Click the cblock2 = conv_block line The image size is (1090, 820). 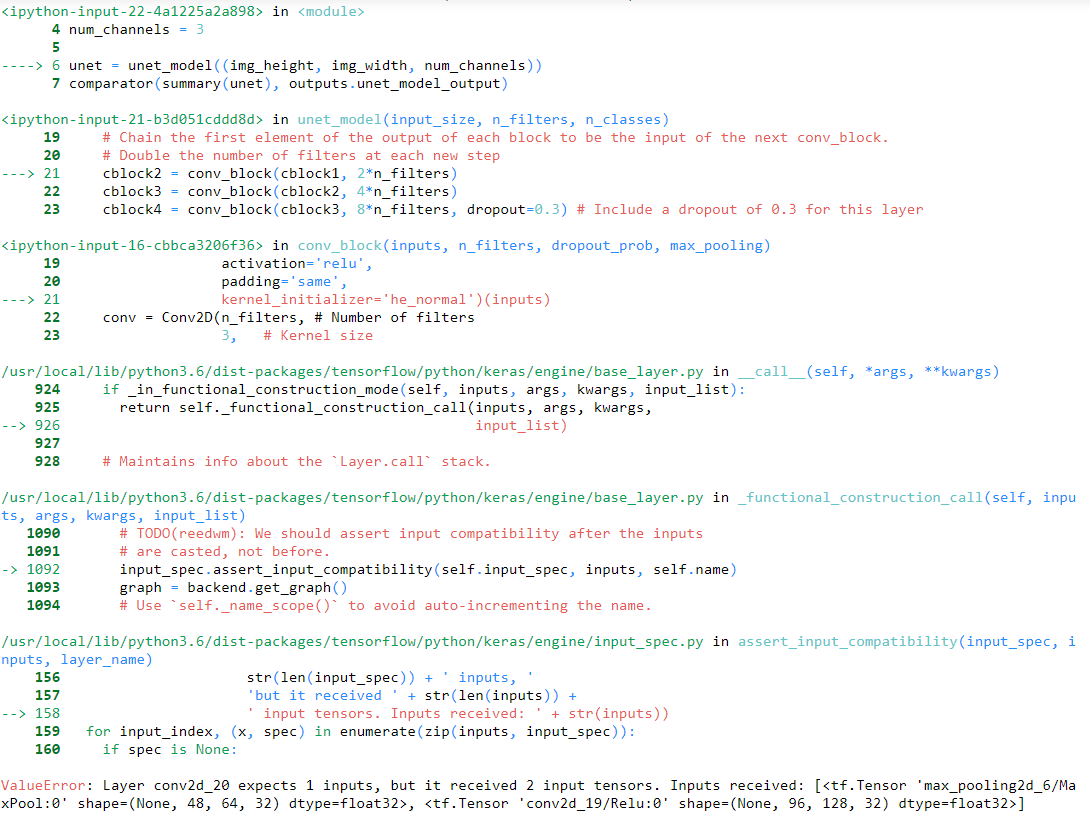click(x=280, y=174)
